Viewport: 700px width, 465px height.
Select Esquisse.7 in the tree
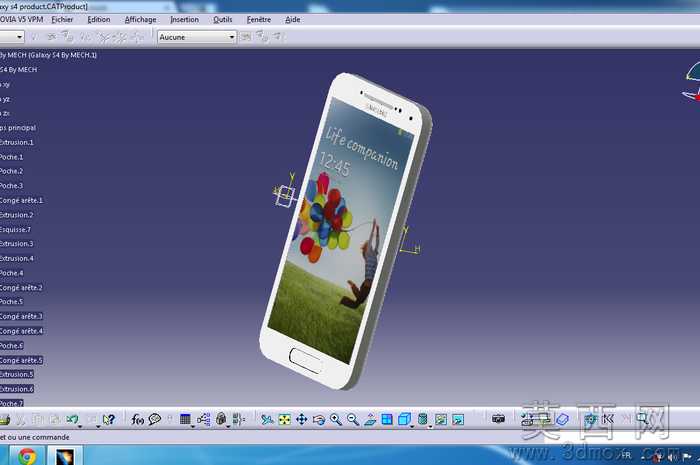click(x=16, y=230)
